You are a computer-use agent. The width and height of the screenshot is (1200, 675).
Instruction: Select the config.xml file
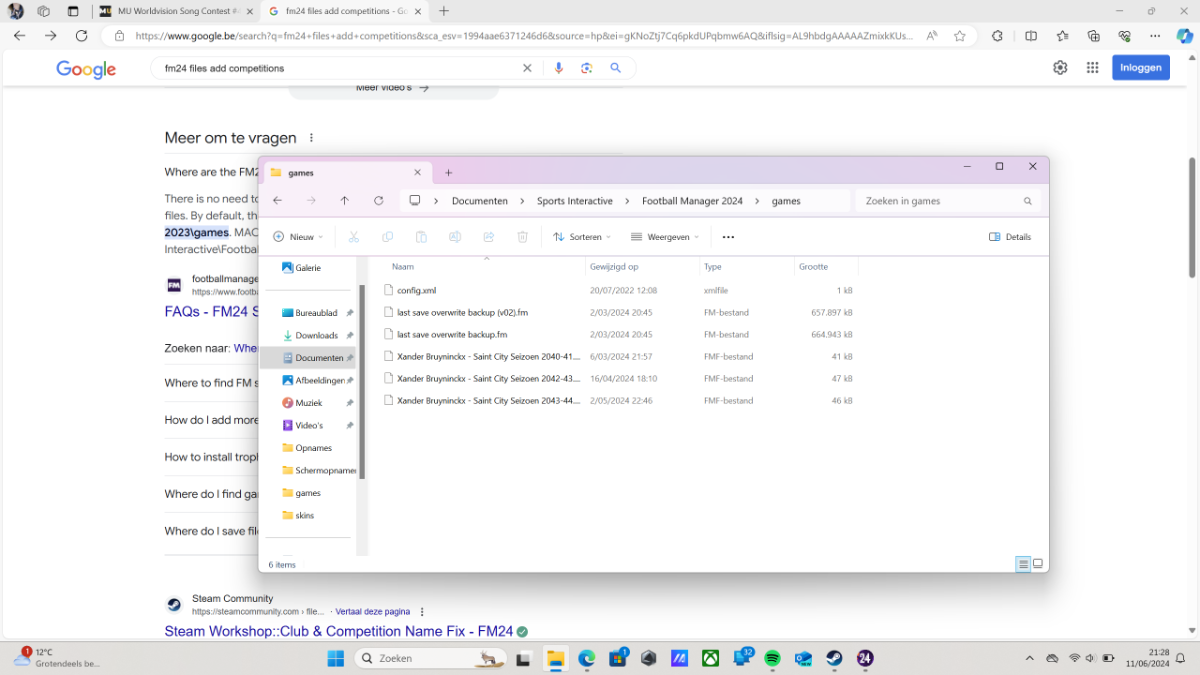tap(416, 290)
